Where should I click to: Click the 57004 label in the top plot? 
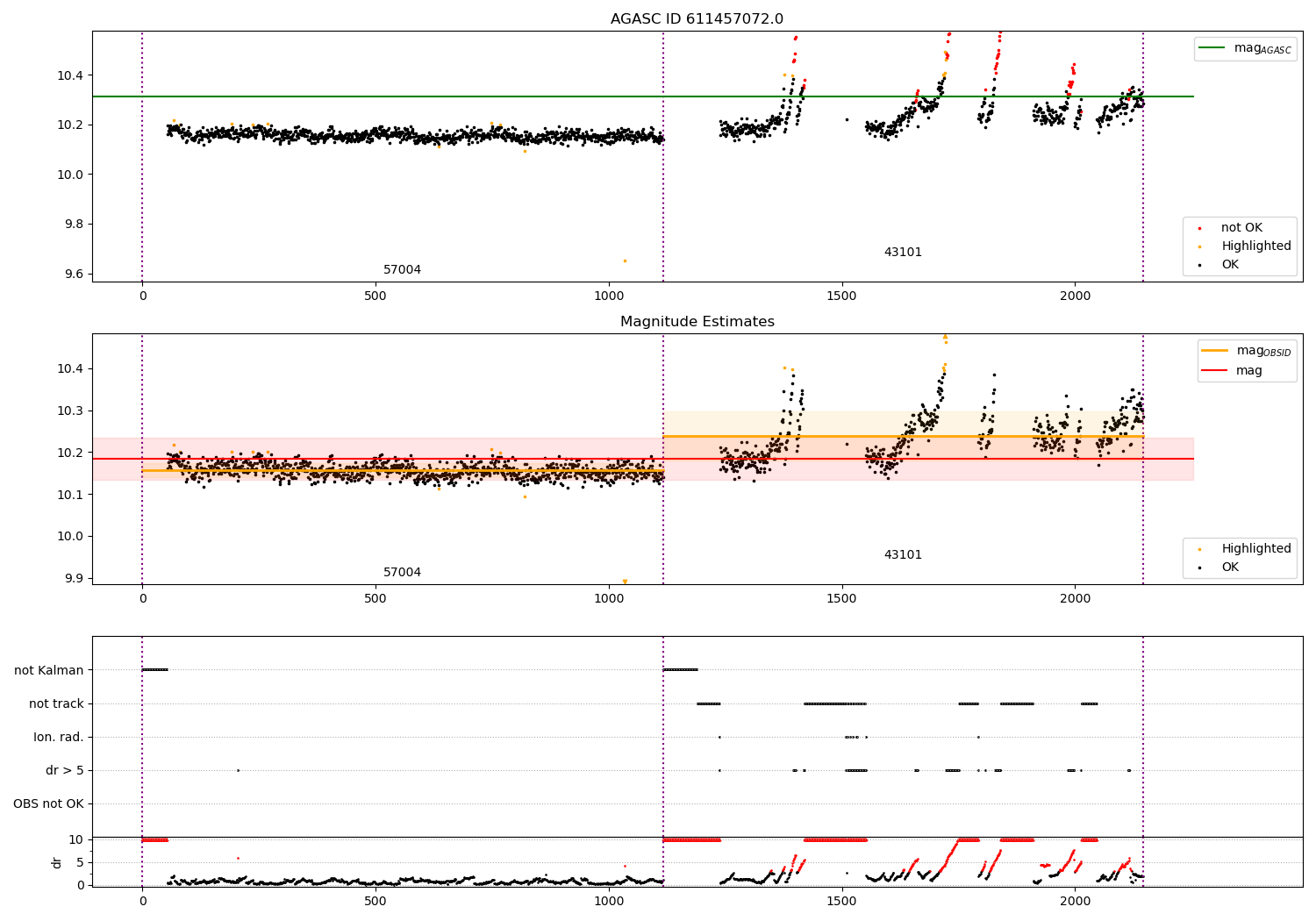click(x=402, y=270)
